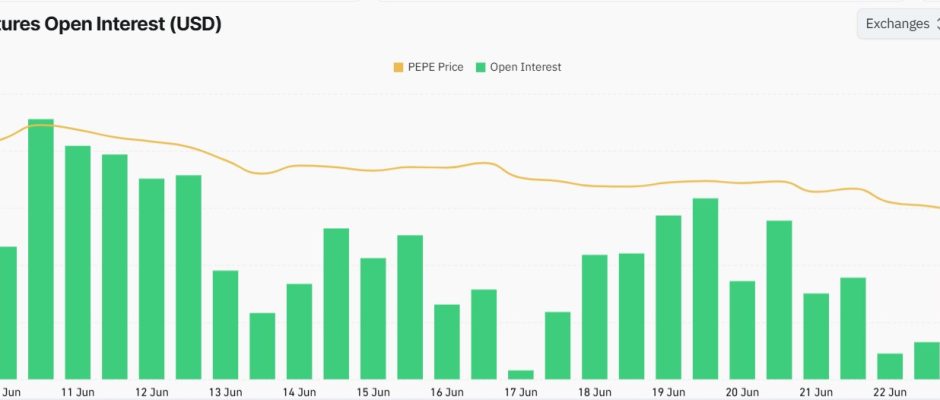
Task: Select the 19 Jun axis label
Action: (668, 391)
